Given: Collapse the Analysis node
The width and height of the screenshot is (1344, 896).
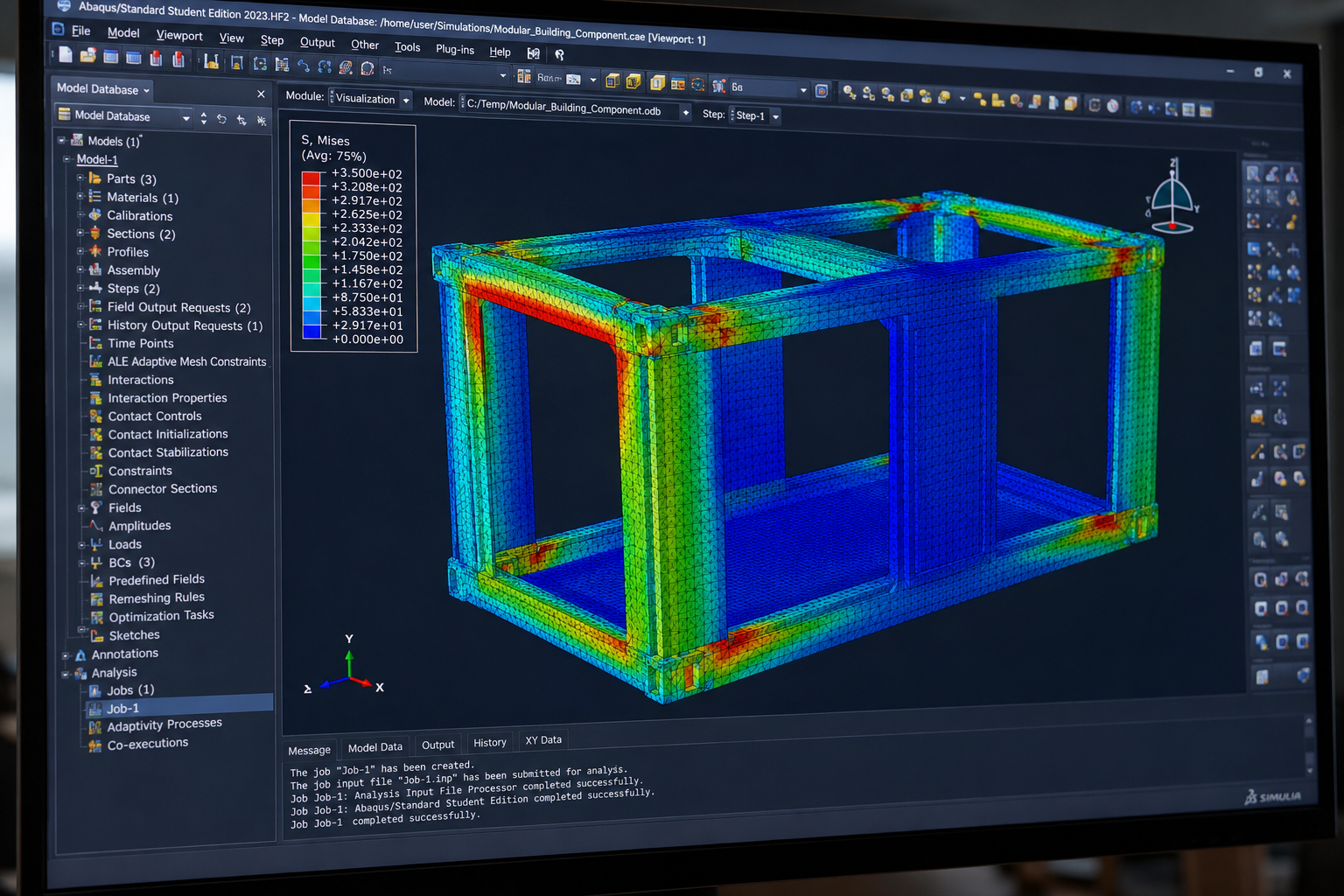Looking at the screenshot, I should (x=66, y=673).
